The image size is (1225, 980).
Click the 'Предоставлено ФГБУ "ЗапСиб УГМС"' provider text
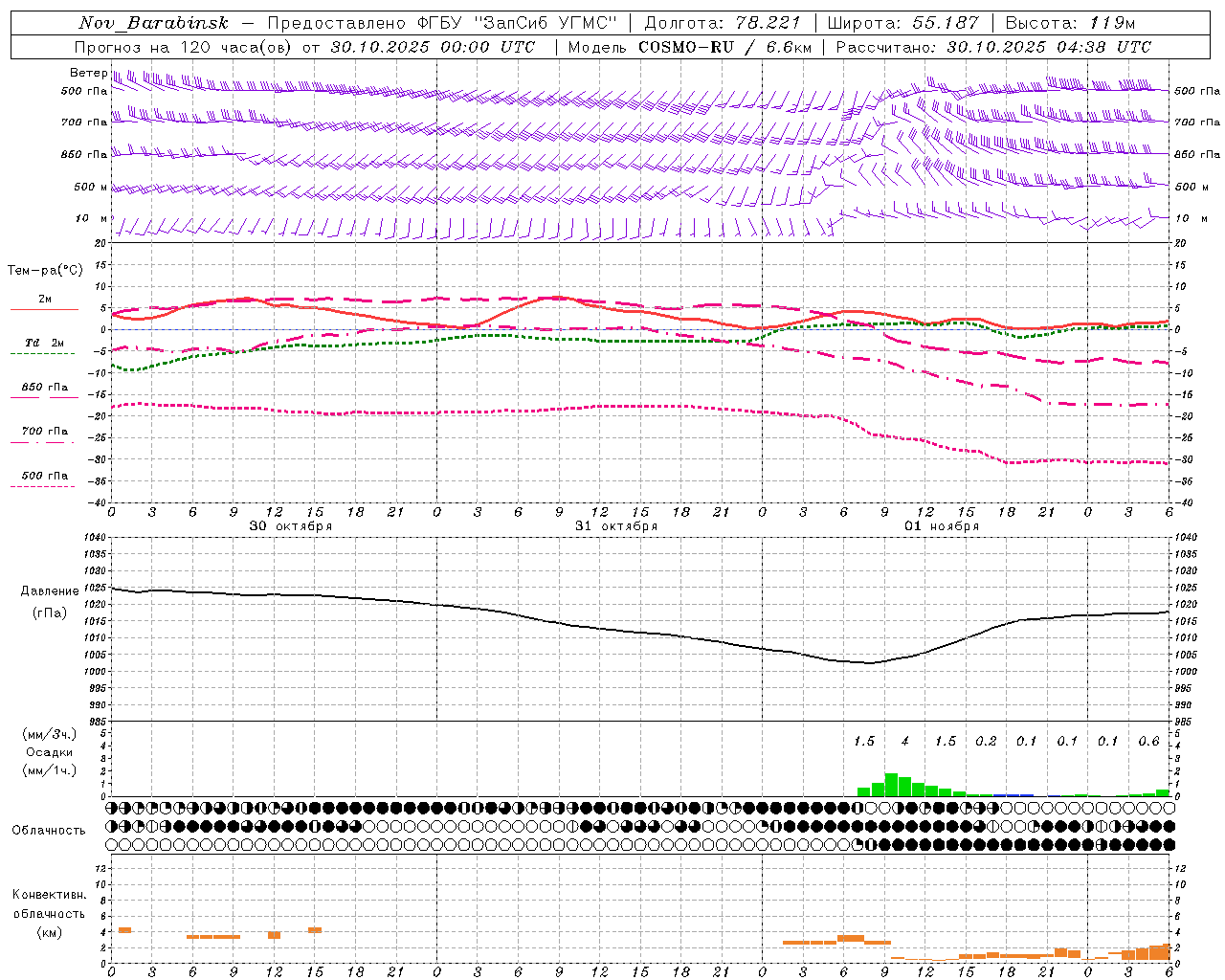tap(442, 23)
